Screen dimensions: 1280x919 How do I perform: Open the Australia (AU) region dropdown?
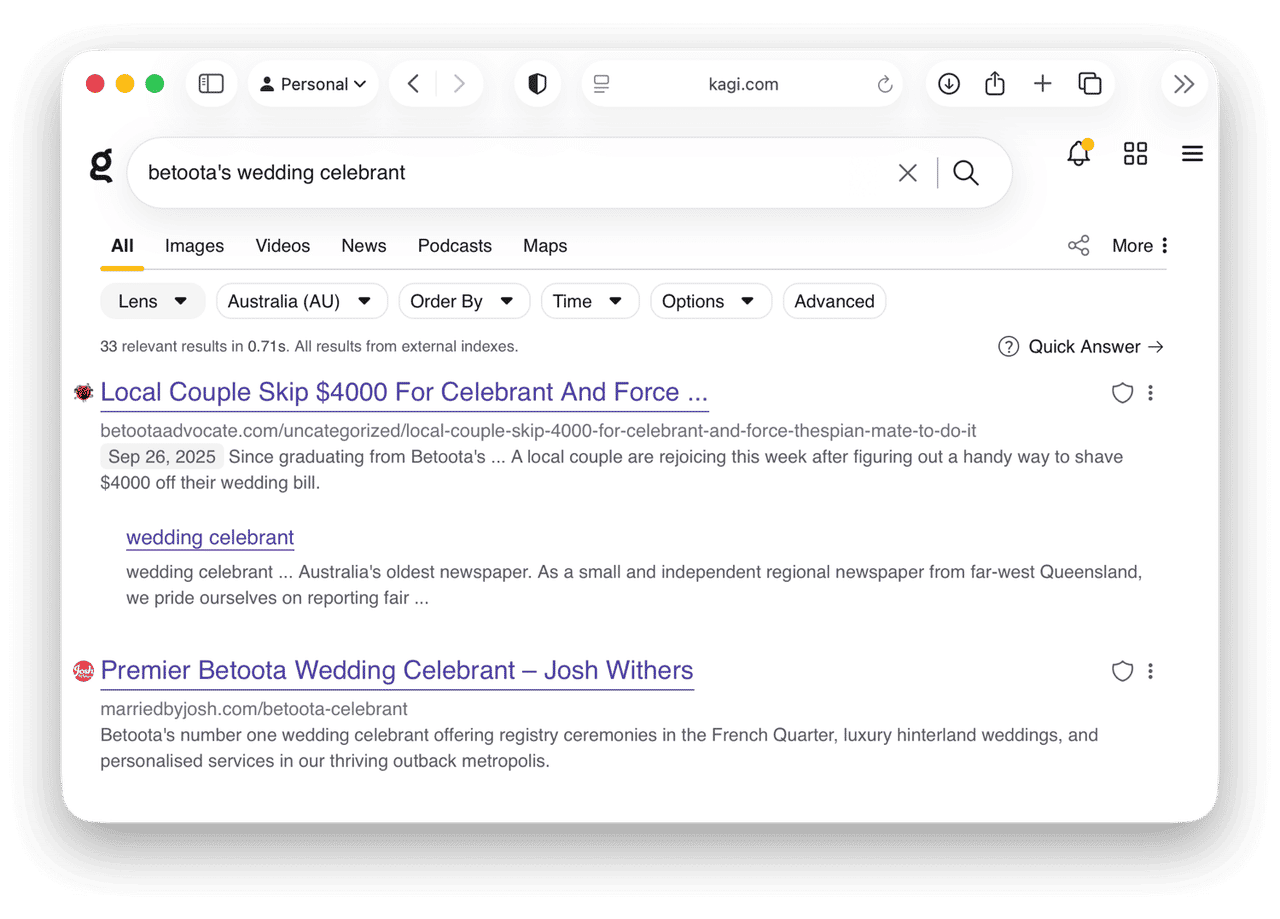pos(301,301)
